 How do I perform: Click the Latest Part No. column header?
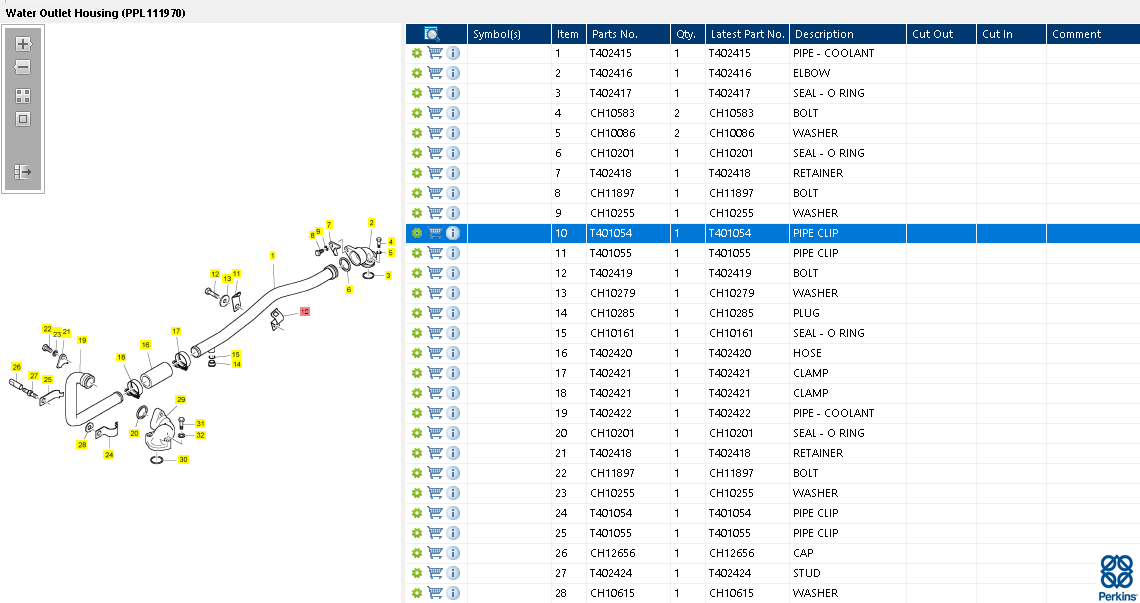click(747, 34)
